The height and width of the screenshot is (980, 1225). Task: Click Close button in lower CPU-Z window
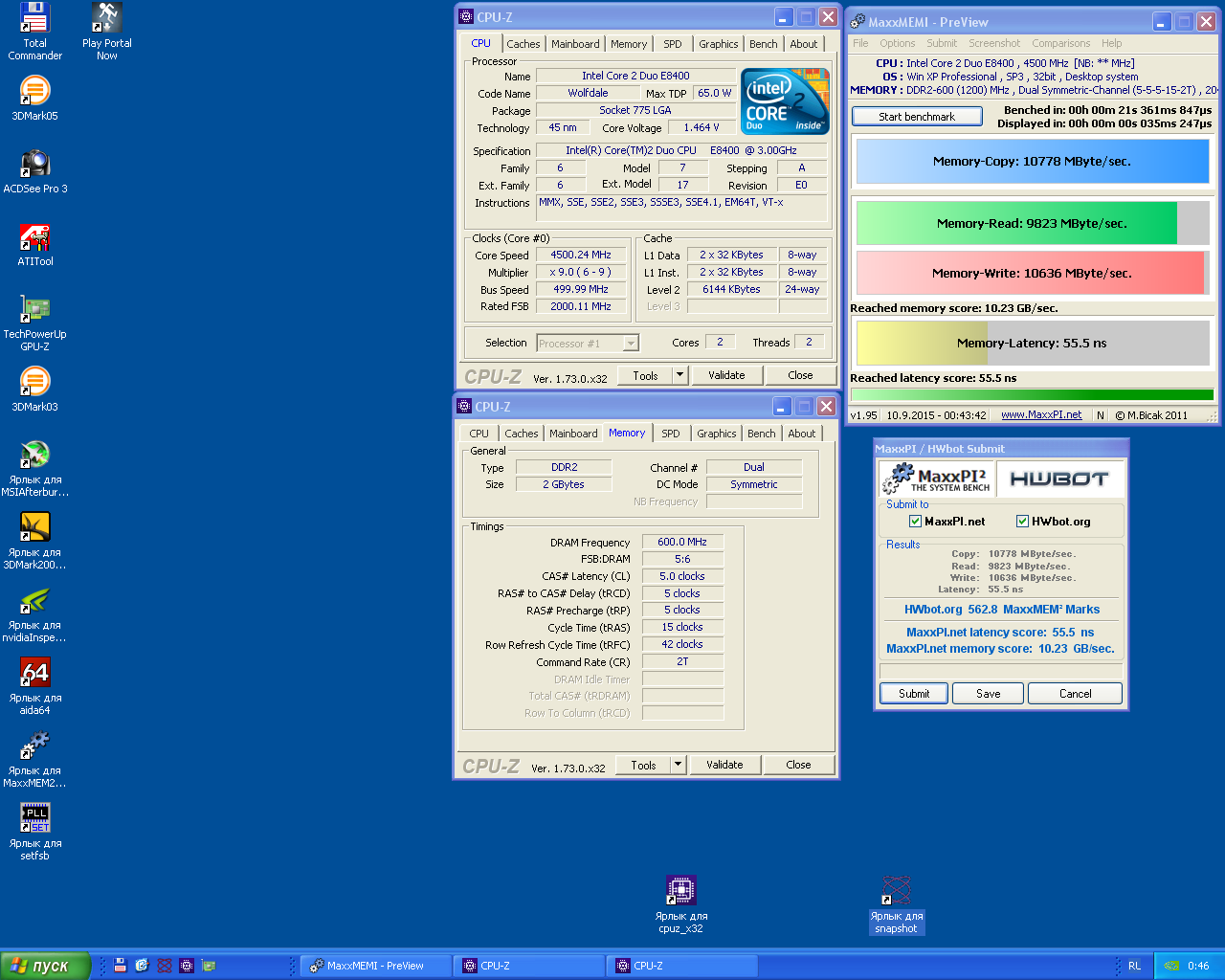tap(798, 765)
